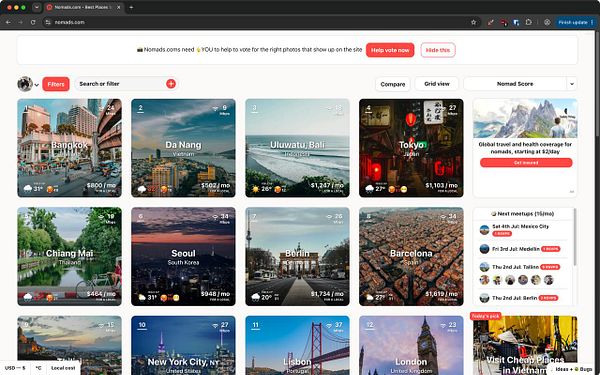The height and width of the screenshot is (375, 600).
Task: Click the red plus icon in search filter
Action: coord(171,83)
